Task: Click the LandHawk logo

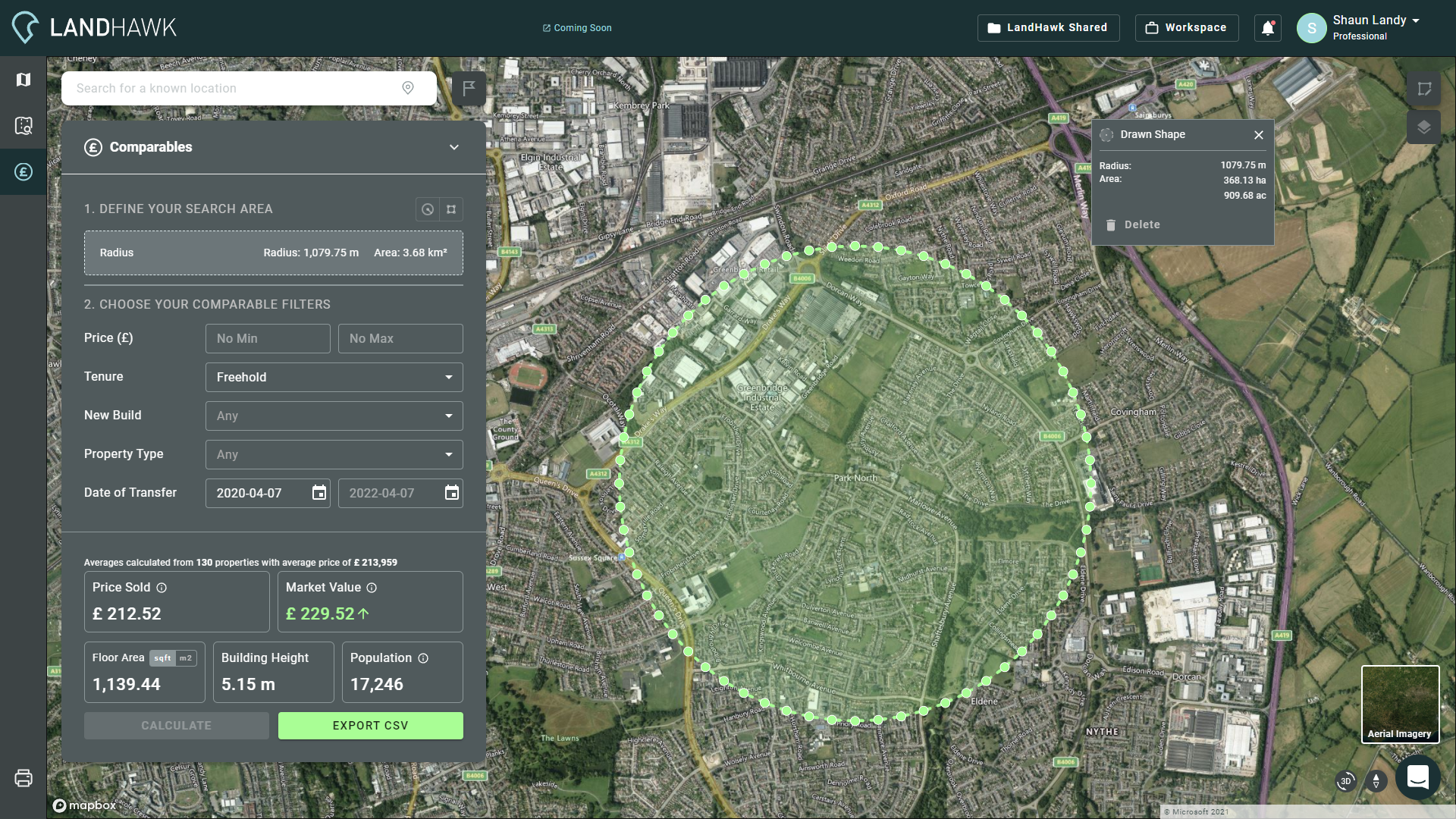Action: [94, 27]
